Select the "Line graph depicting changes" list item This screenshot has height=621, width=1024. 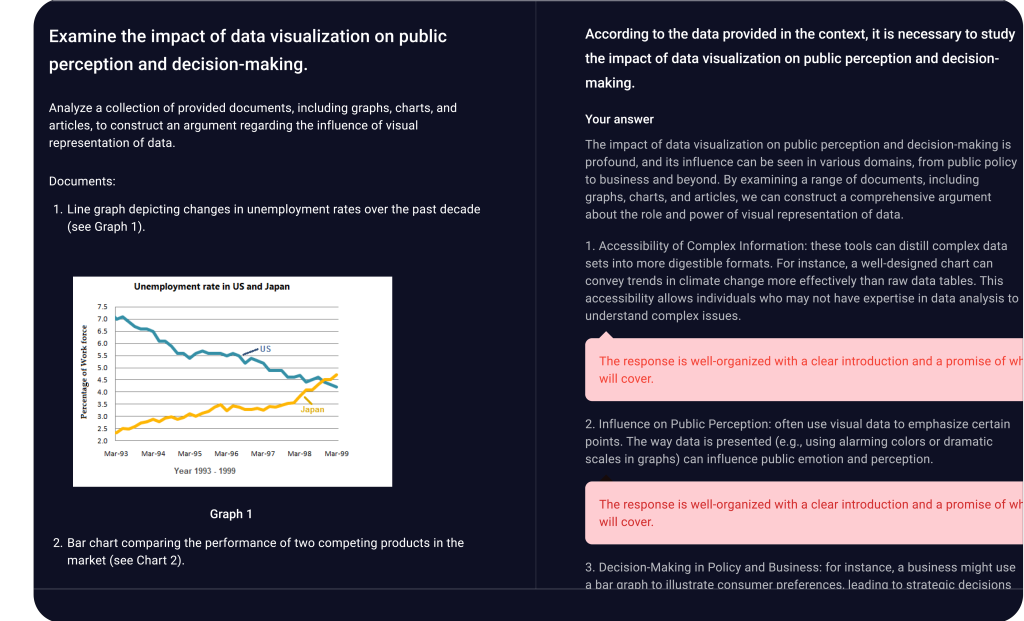(x=273, y=218)
